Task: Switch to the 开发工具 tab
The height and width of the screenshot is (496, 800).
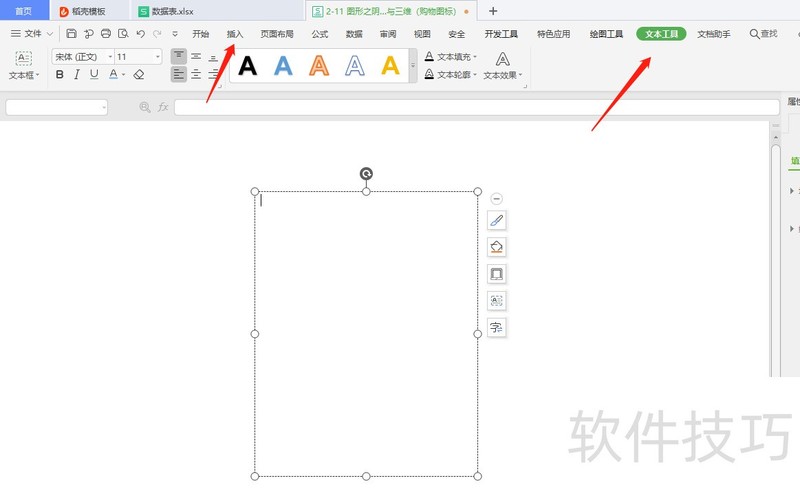Action: [501, 34]
